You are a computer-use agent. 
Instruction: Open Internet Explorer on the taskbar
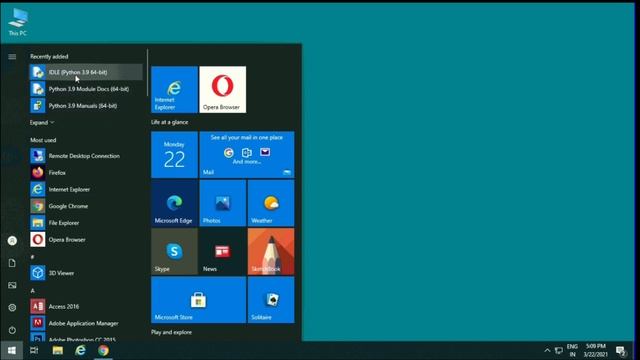pyautogui.click(x=80, y=350)
